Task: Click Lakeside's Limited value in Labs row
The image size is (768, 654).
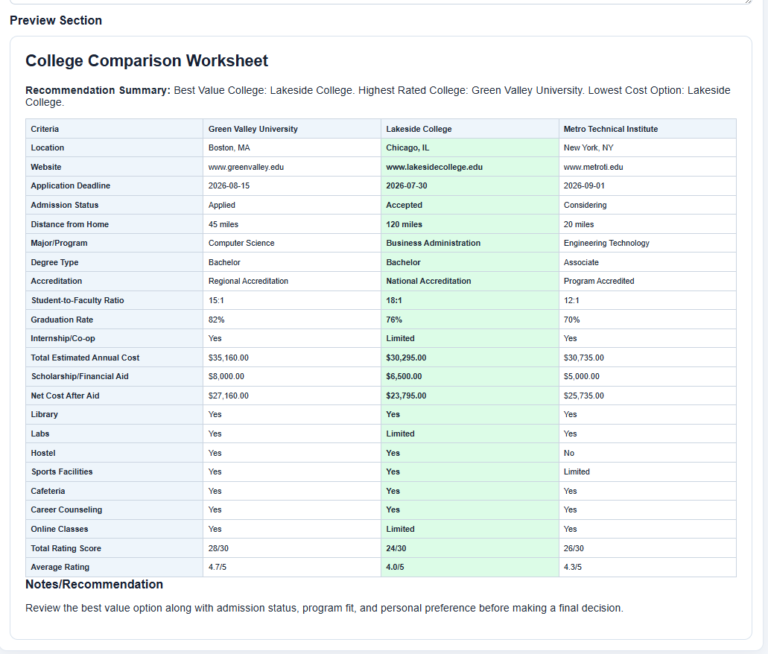Action: click(x=470, y=434)
